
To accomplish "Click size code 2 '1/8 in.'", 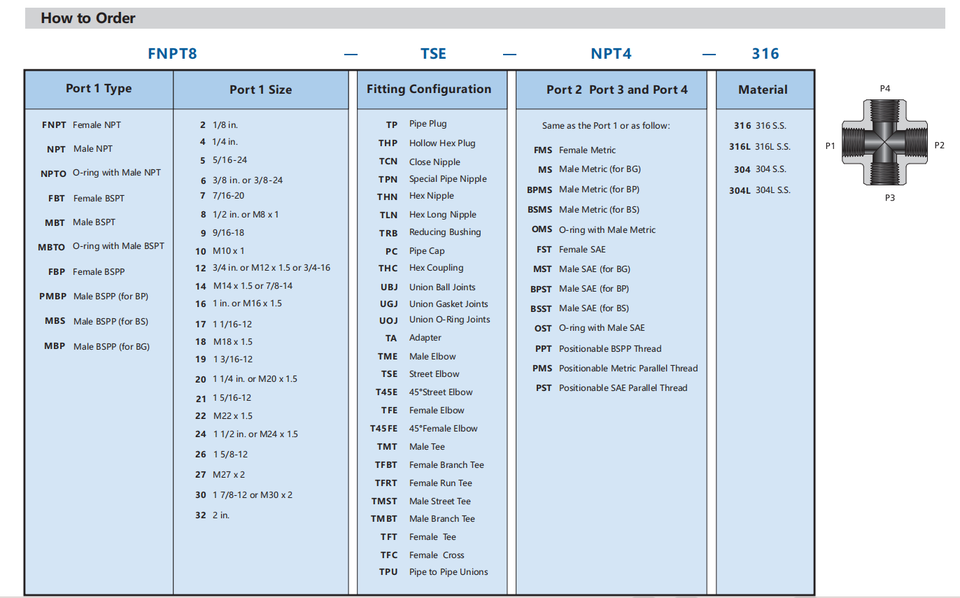I will click(x=219, y=125).
